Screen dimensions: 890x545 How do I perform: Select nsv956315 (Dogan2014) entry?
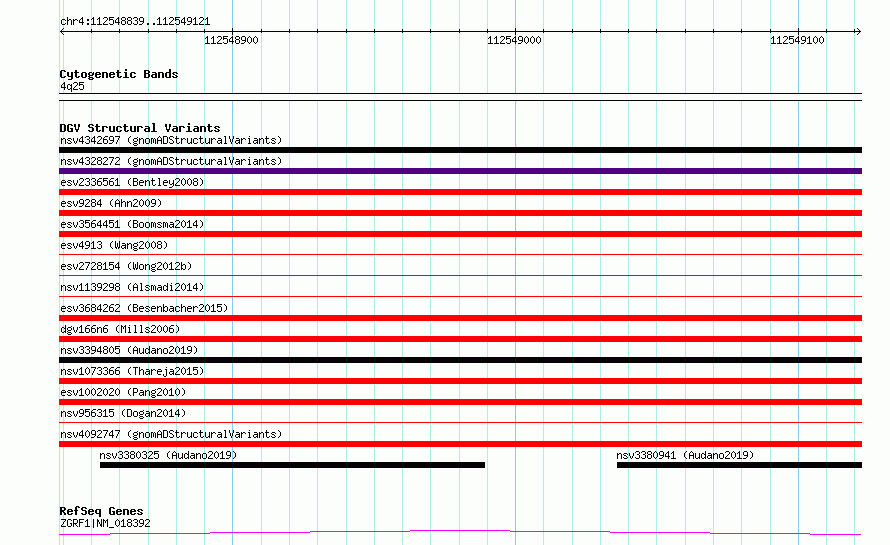click(123, 413)
